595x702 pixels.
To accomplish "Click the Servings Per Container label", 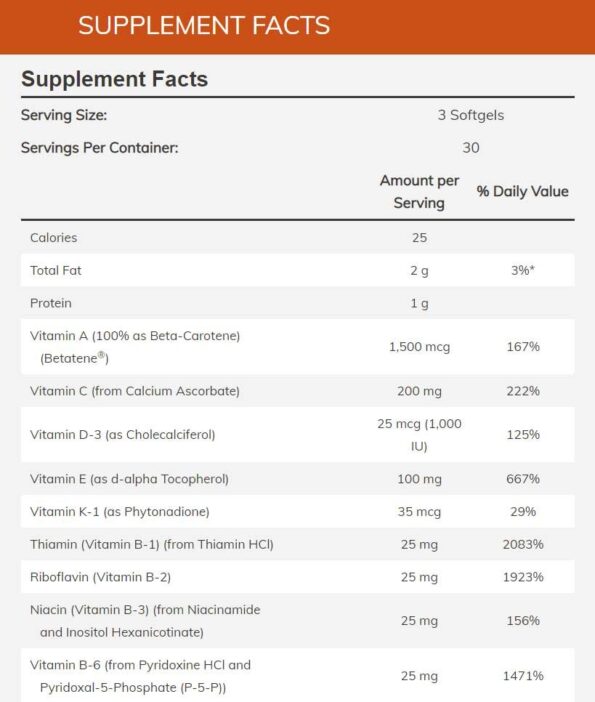I will [x=99, y=148].
